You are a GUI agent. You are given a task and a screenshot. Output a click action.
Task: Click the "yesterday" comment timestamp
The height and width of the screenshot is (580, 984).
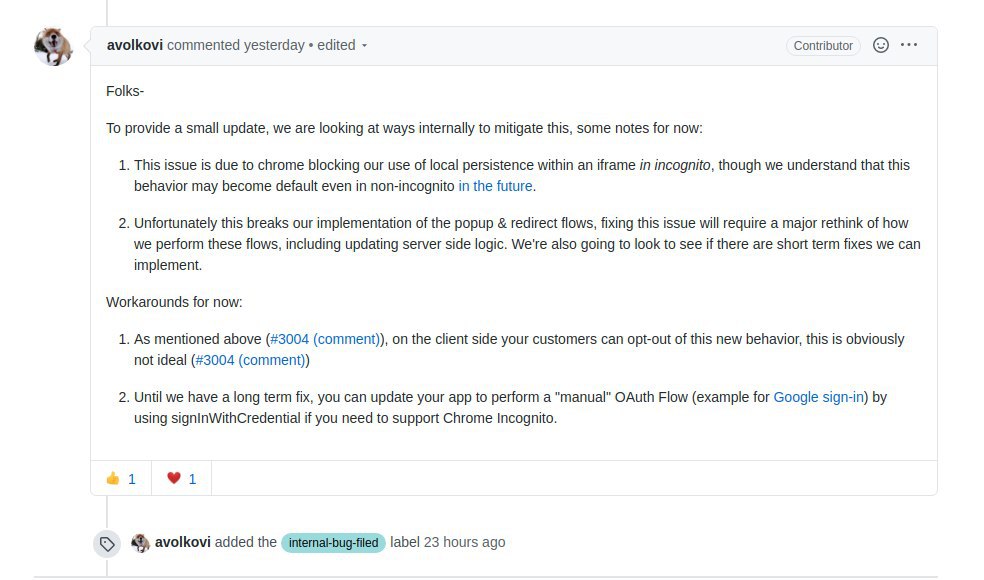pyautogui.click(x=274, y=45)
